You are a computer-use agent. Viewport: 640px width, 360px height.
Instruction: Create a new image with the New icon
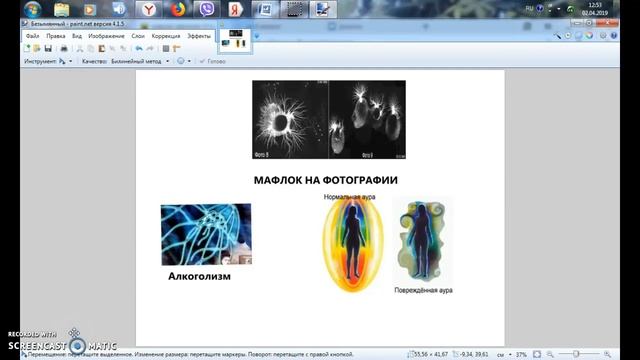pyautogui.click(x=27, y=49)
